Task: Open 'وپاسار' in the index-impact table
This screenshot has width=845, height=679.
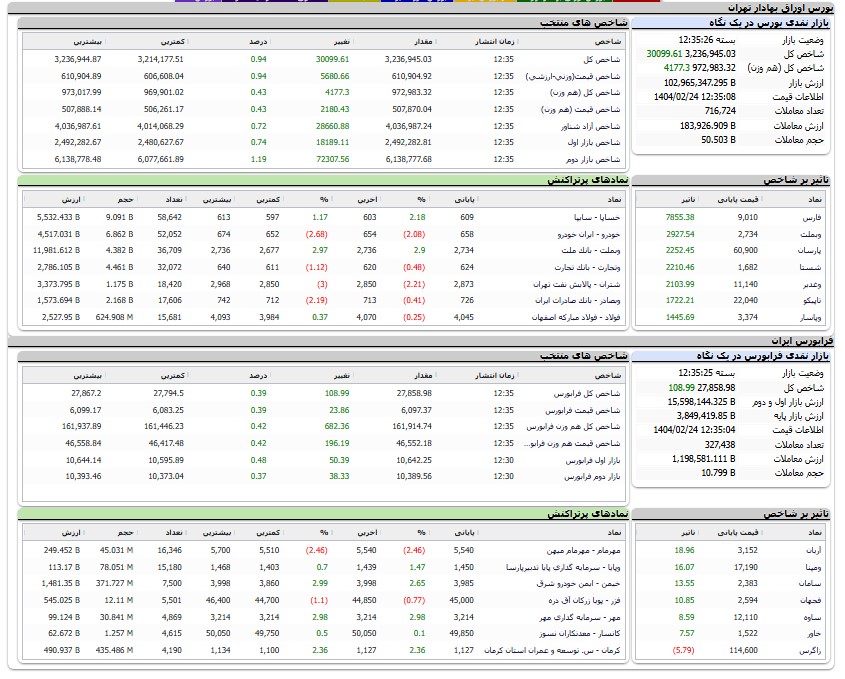Action: (x=811, y=317)
